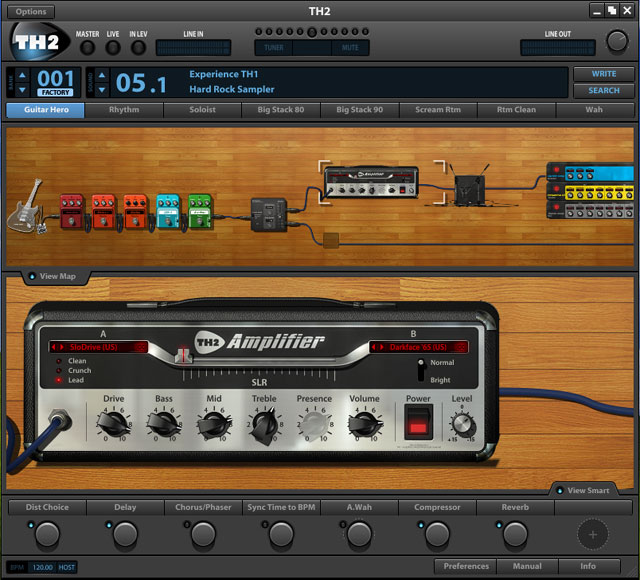Open the Info page
The width and height of the screenshot is (640, 580).
pyautogui.click(x=588, y=566)
